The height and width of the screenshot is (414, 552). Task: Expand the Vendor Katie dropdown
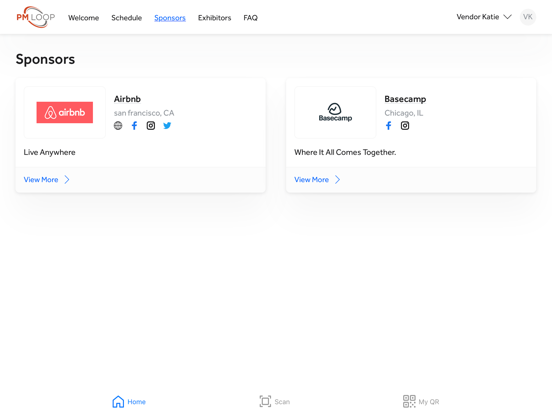coord(484,17)
